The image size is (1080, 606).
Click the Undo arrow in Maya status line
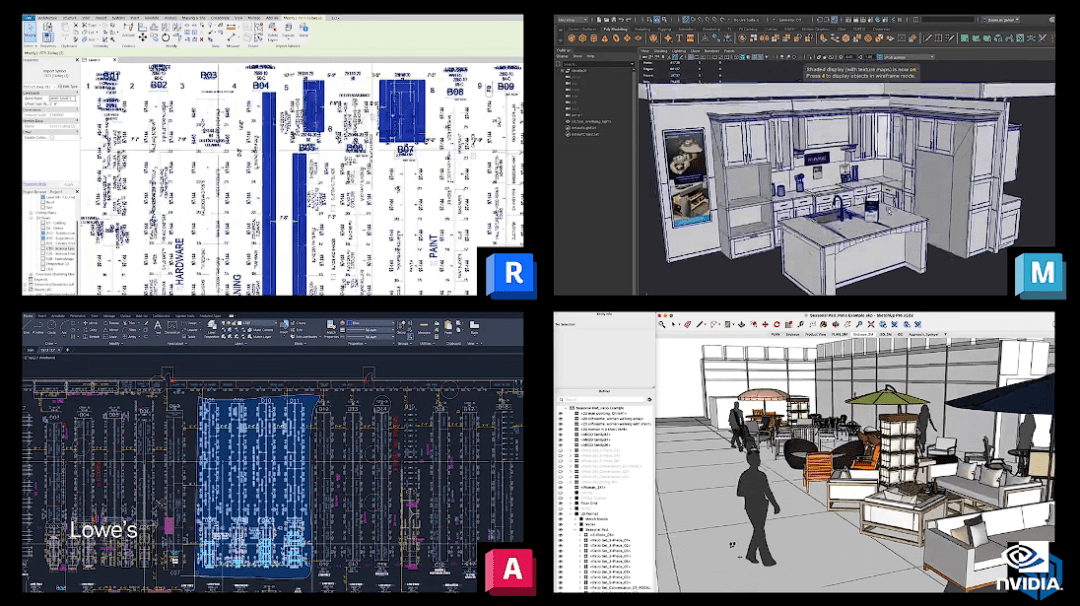(x=621, y=20)
